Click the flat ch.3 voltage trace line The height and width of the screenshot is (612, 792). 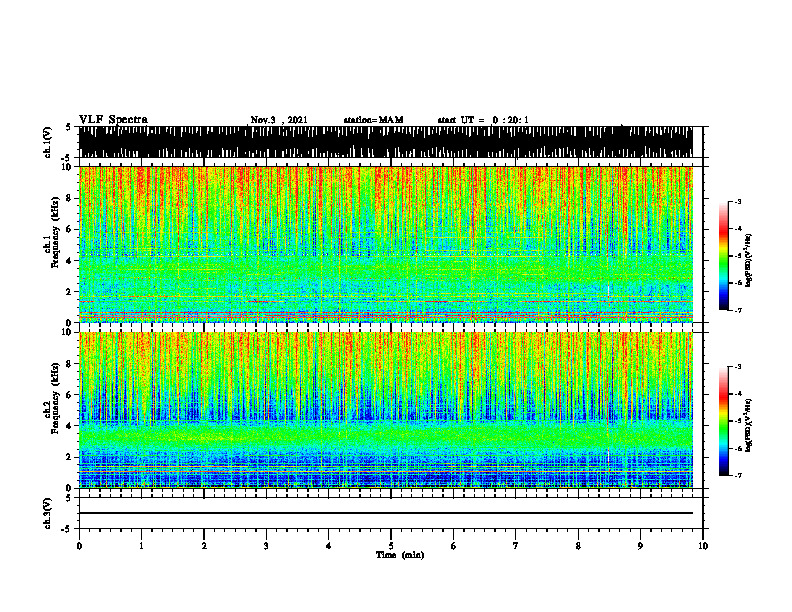click(x=386, y=513)
